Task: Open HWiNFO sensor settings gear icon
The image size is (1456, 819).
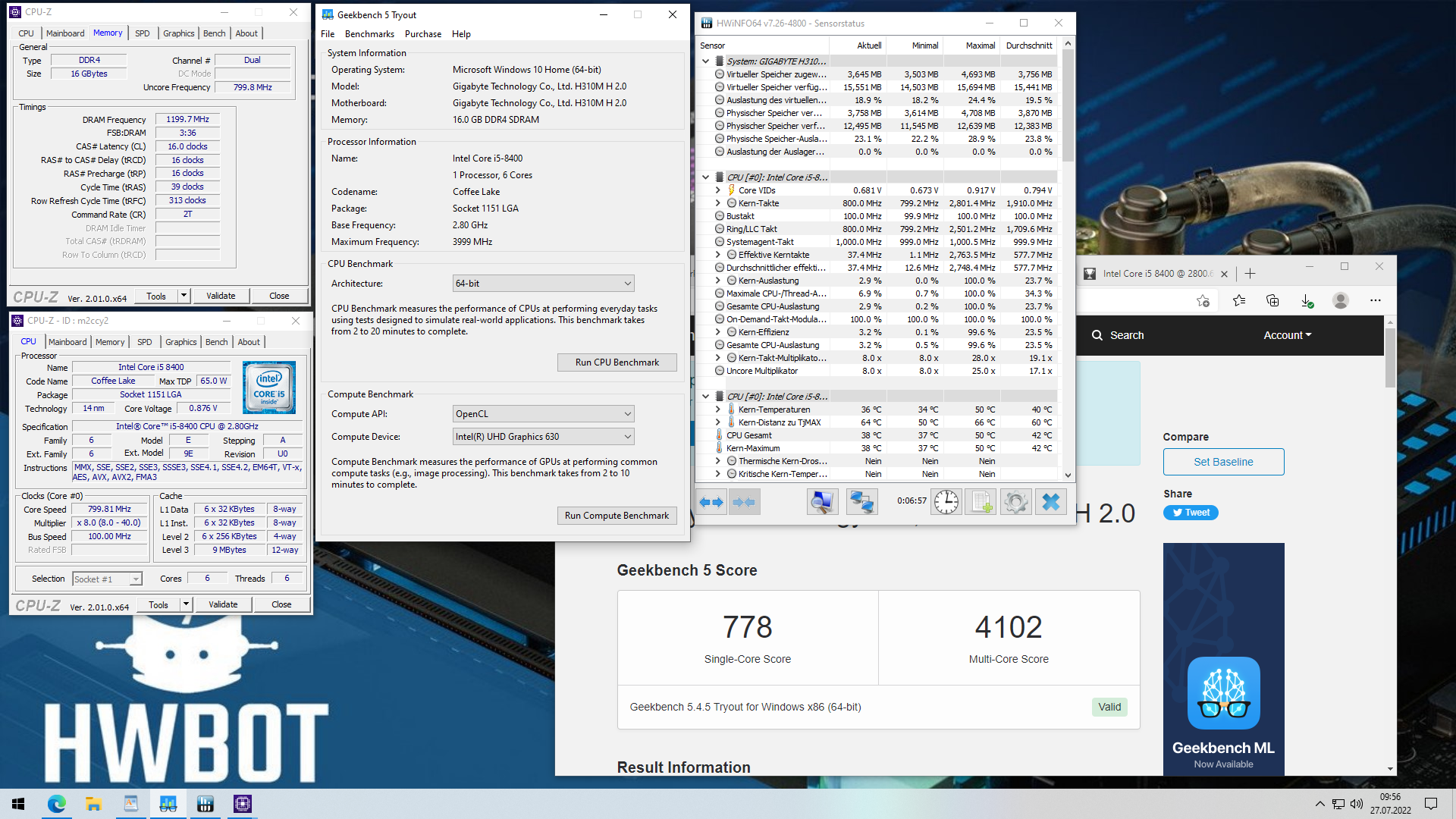Action: [x=1016, y=502]
